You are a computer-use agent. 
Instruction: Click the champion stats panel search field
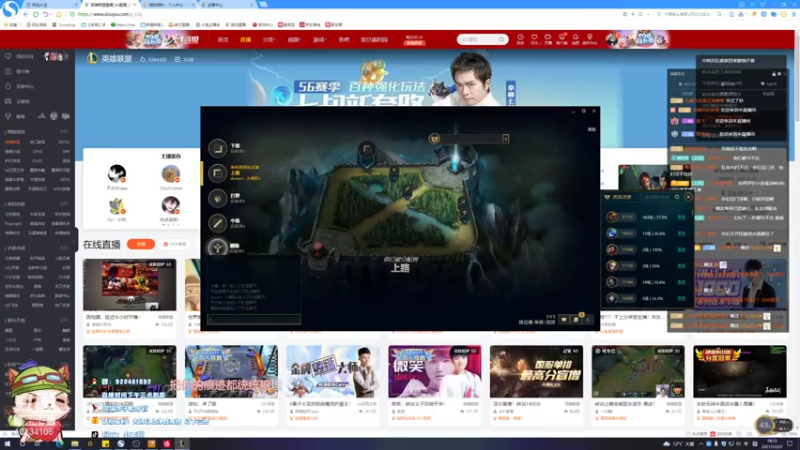[x=657, y=197]
